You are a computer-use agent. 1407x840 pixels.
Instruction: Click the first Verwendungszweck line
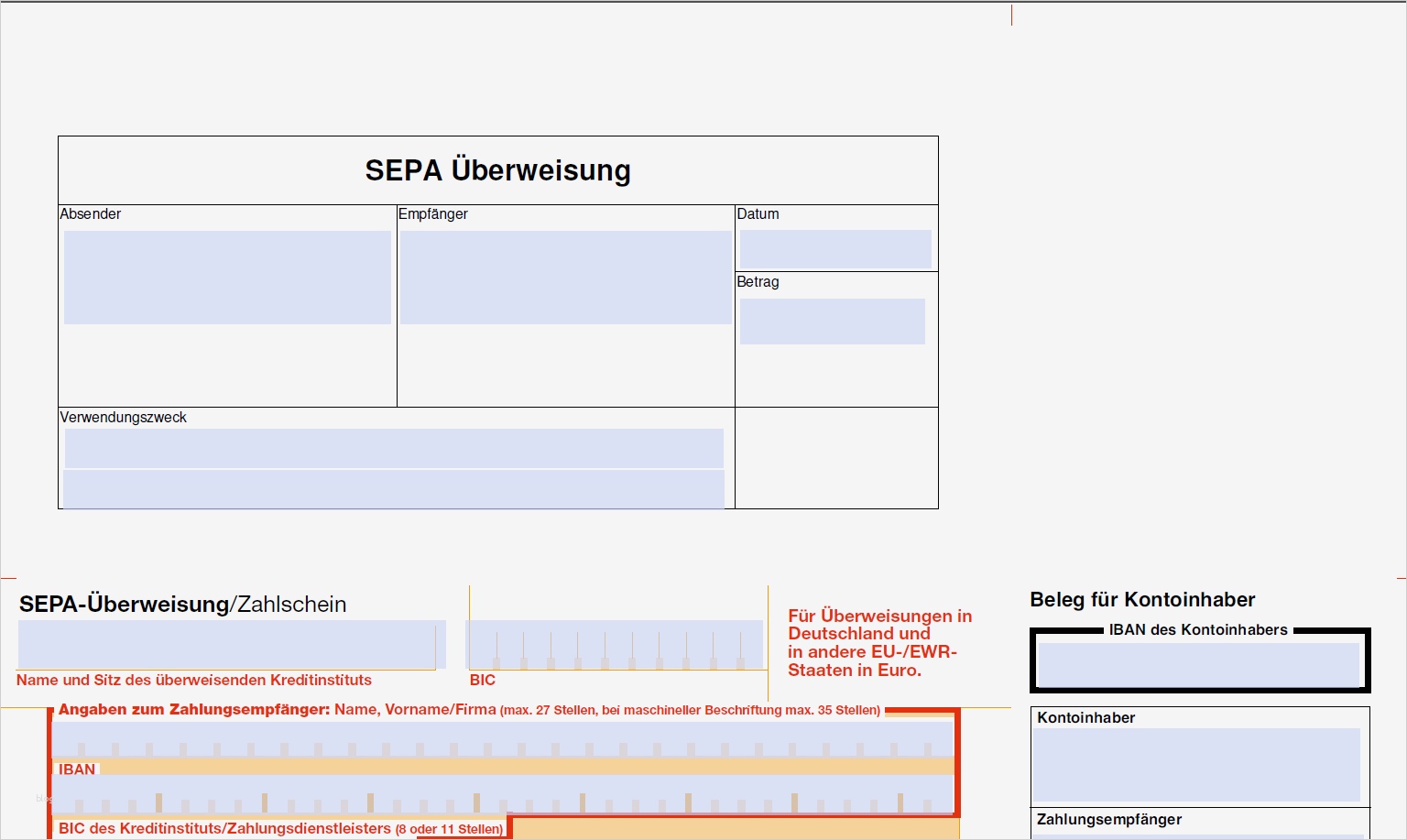pos(392,449)
